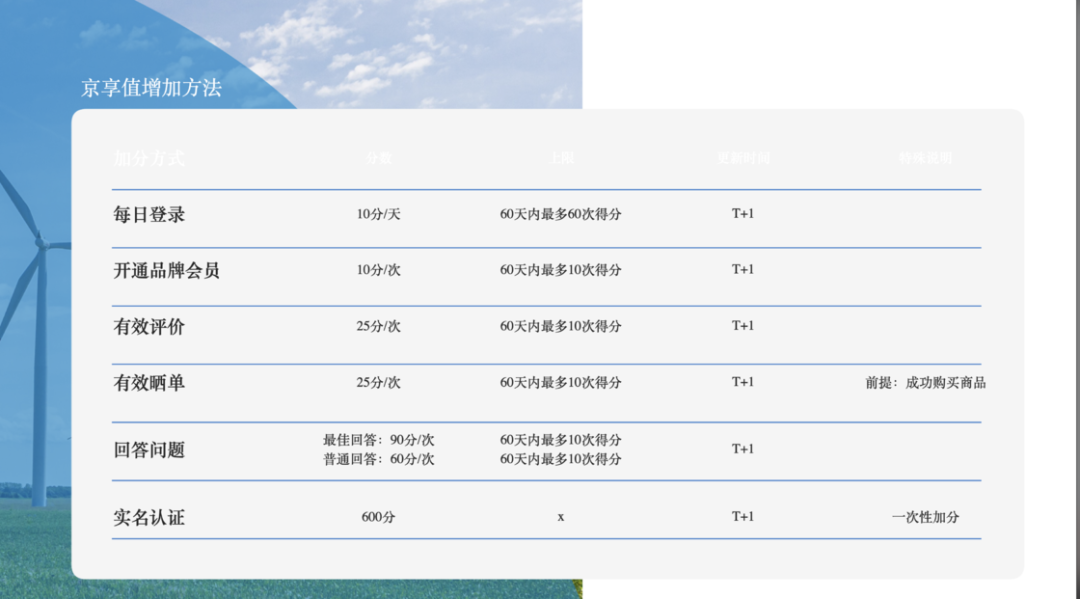Click T+1 in the 开通品牌会员 row

pos(742,269)
